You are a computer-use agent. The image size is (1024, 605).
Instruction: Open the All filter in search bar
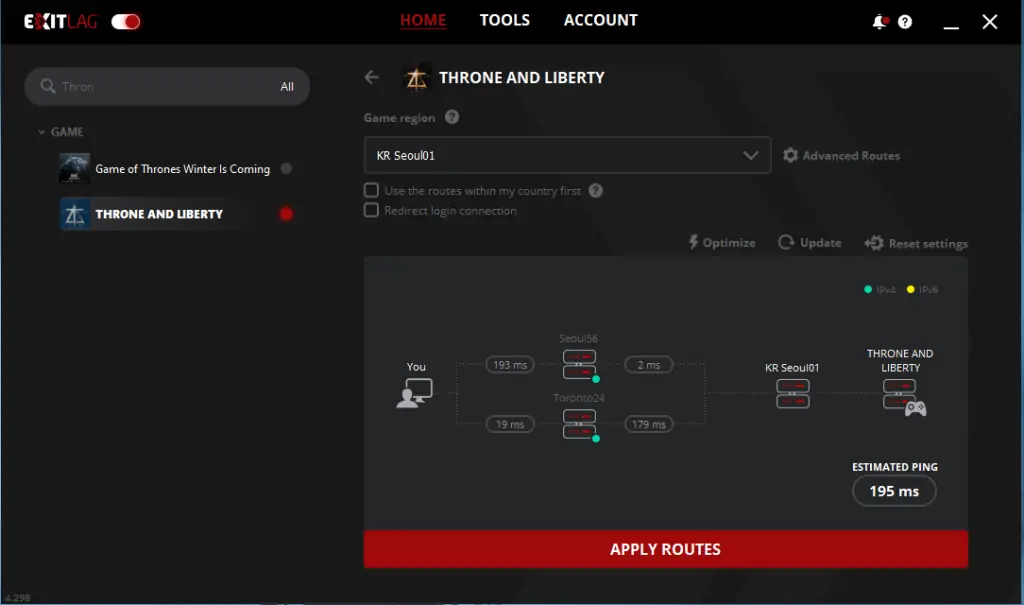(x=287, y=86)
